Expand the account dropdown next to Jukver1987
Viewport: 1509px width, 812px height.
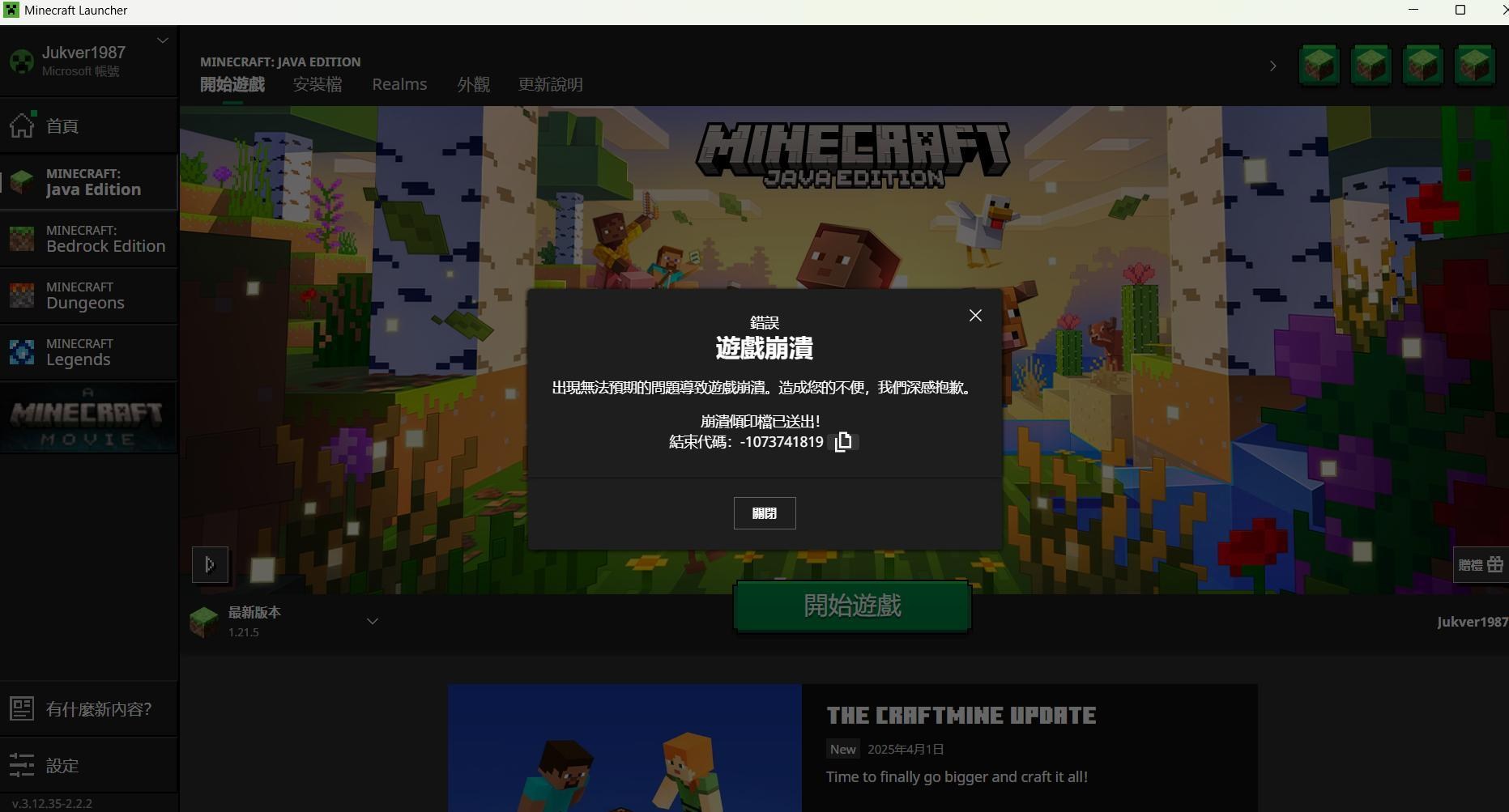pos(162,40)
